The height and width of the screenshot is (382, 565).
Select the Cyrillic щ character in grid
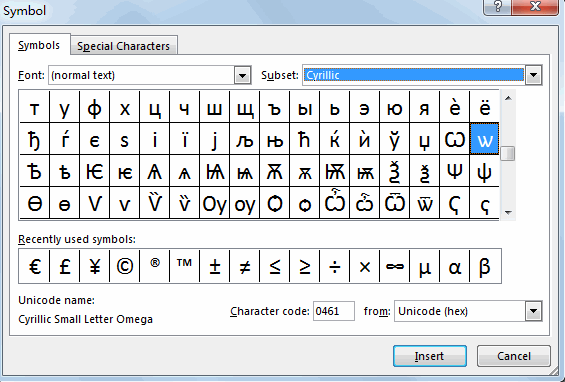click(x=245, y=107)
